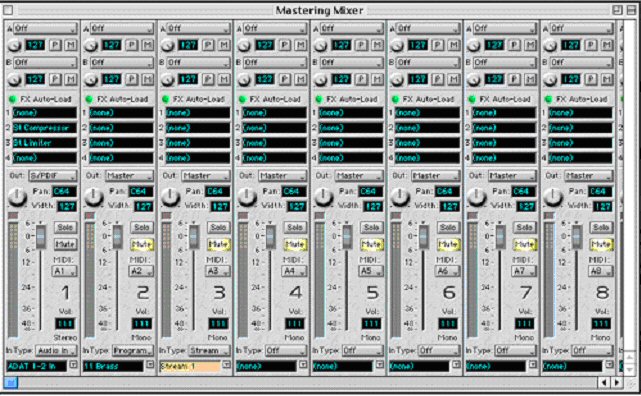Click the horizontal scrollbar track at the bottom
The width and height of the screenshot is (641, 396).
[x=307, y=383]
